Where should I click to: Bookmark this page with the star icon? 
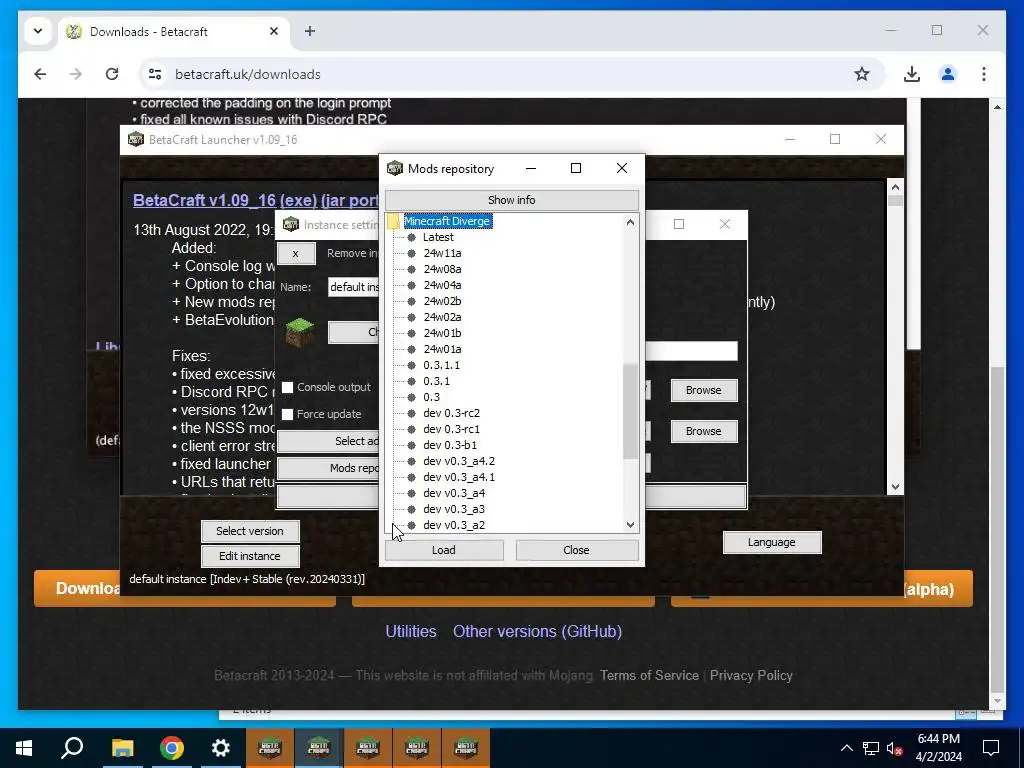(862, 74)
